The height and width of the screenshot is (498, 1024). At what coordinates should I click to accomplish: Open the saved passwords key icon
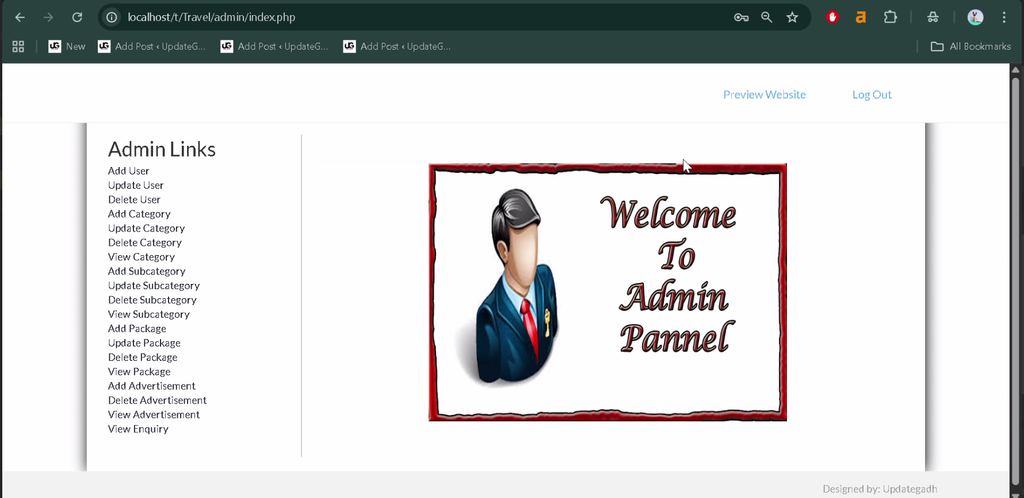point(741,18)
